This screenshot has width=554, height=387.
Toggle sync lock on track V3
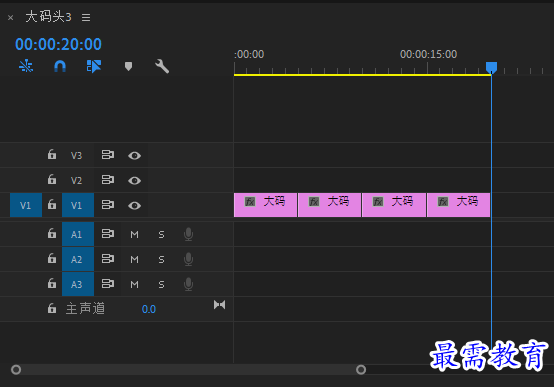coord(108,154)
